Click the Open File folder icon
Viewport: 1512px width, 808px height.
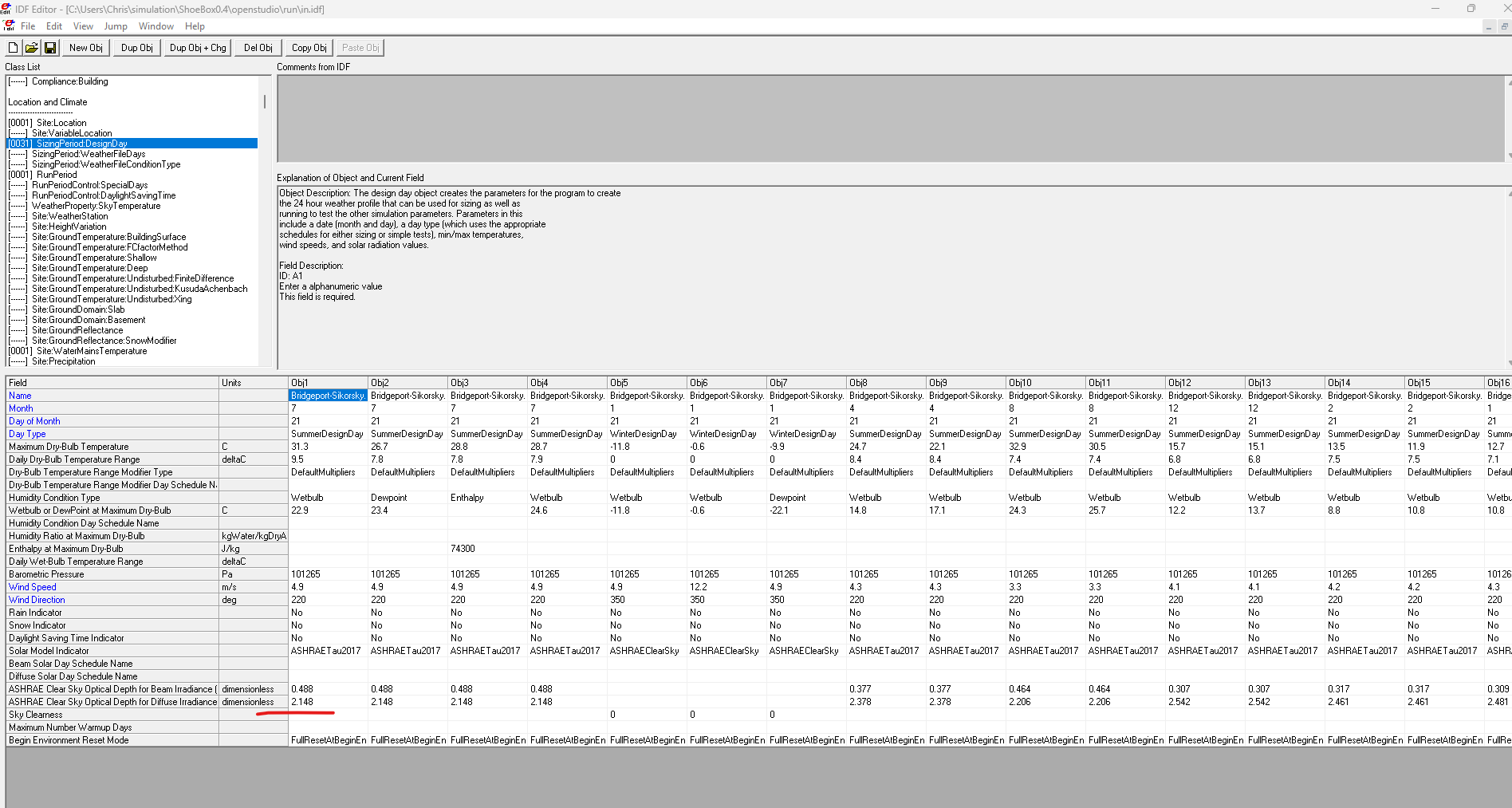[32, 48]
